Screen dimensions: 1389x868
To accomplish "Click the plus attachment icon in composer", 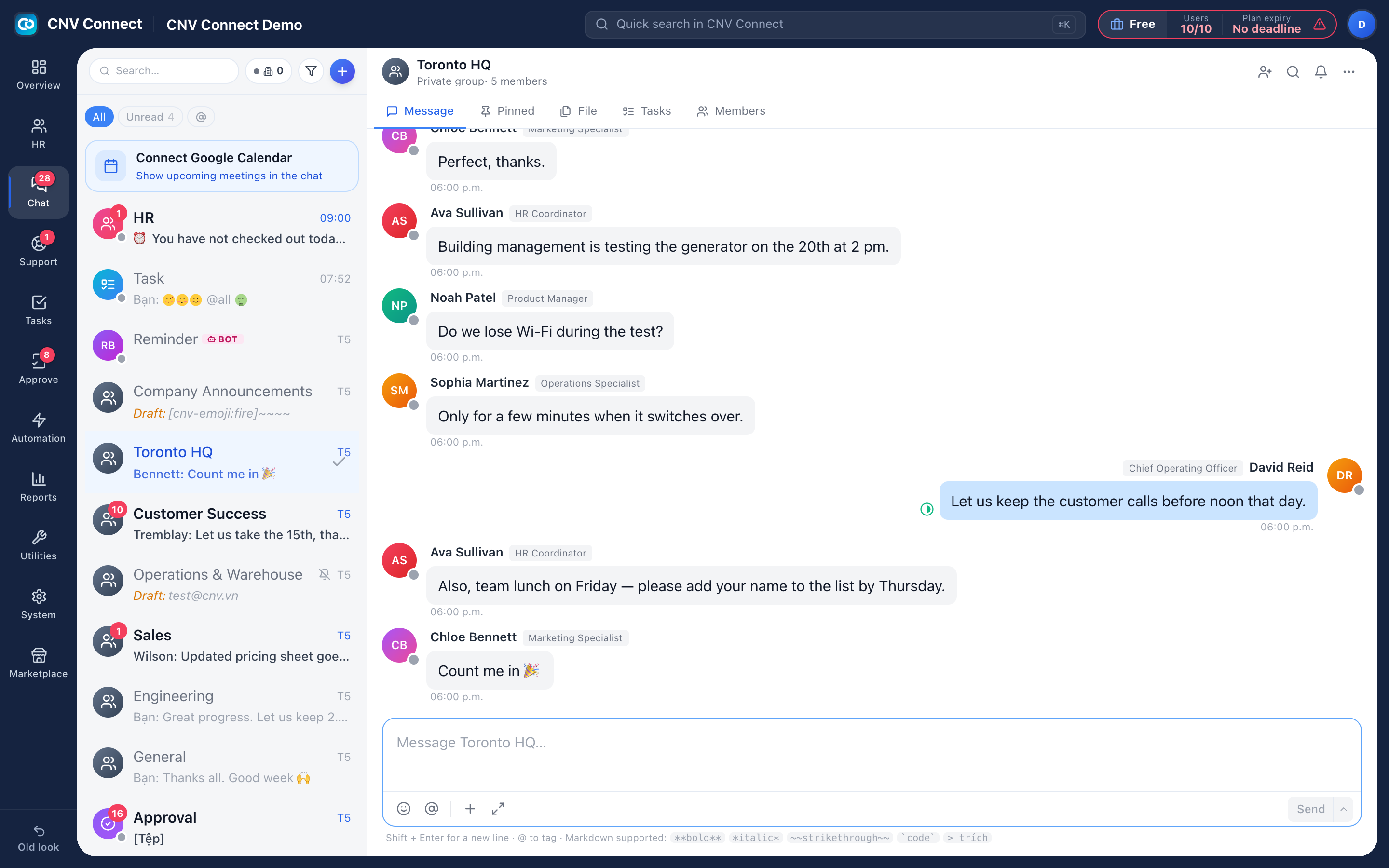I will pyautogui.click(x=470, y=808).
